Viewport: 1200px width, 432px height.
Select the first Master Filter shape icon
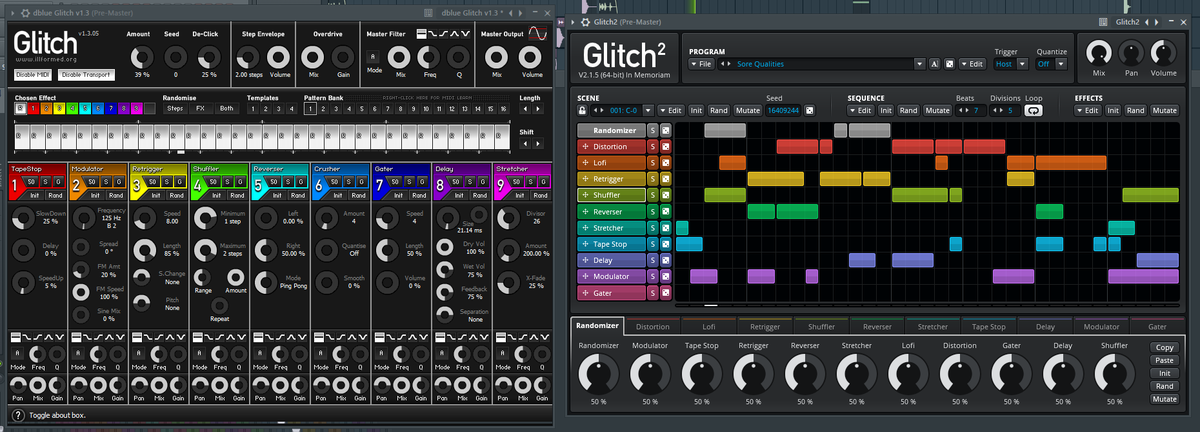tap(423, 34)
